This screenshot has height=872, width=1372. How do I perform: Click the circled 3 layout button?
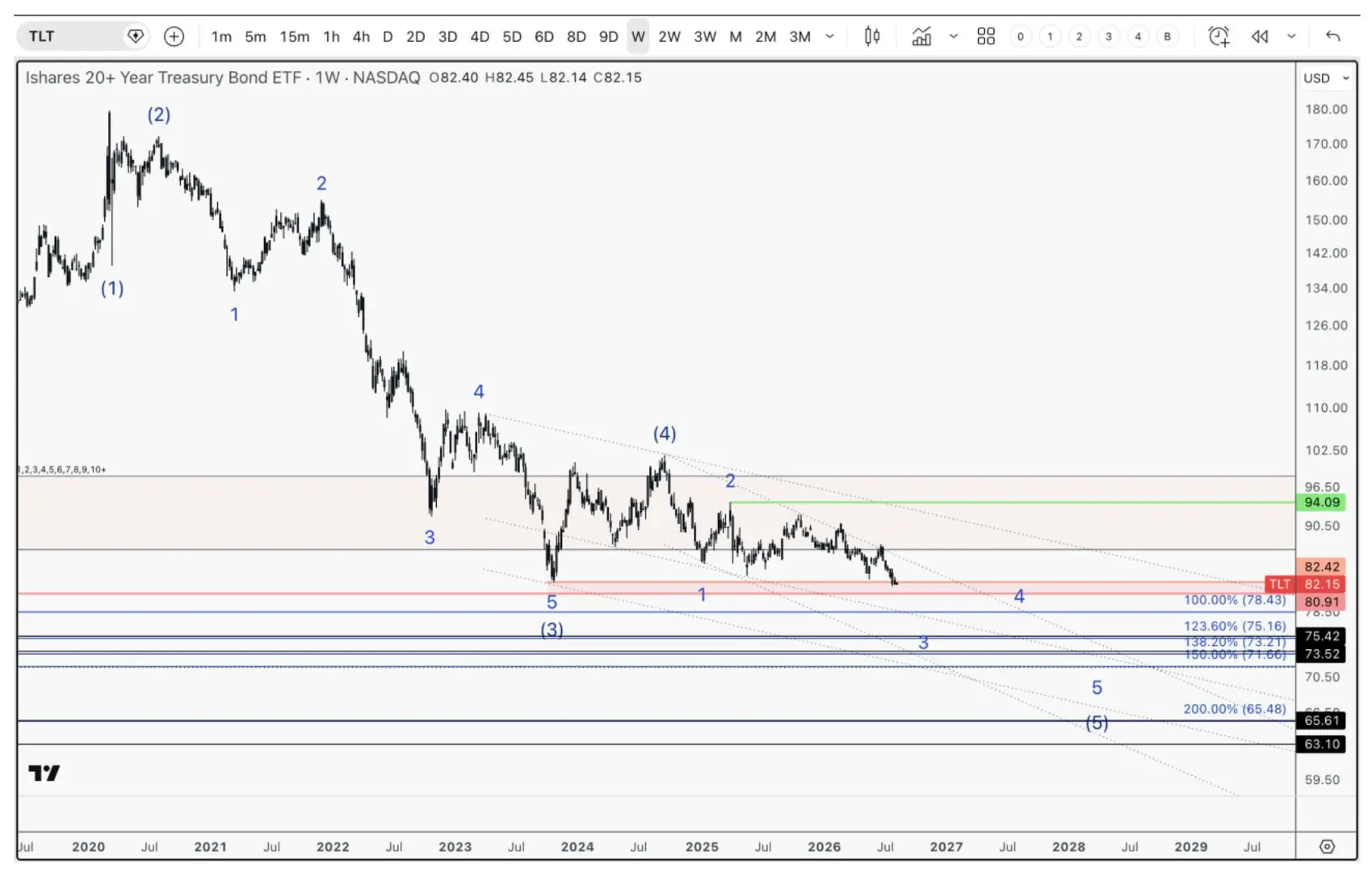click(1109, 36)
